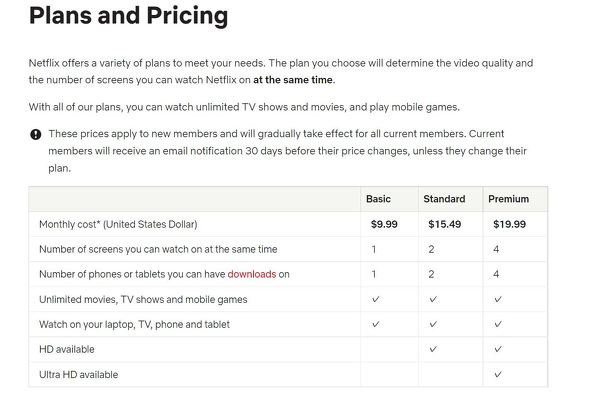The image size is (590, 398).
Task: Click the Basic plan column header
Action: (x=378, y=199)
